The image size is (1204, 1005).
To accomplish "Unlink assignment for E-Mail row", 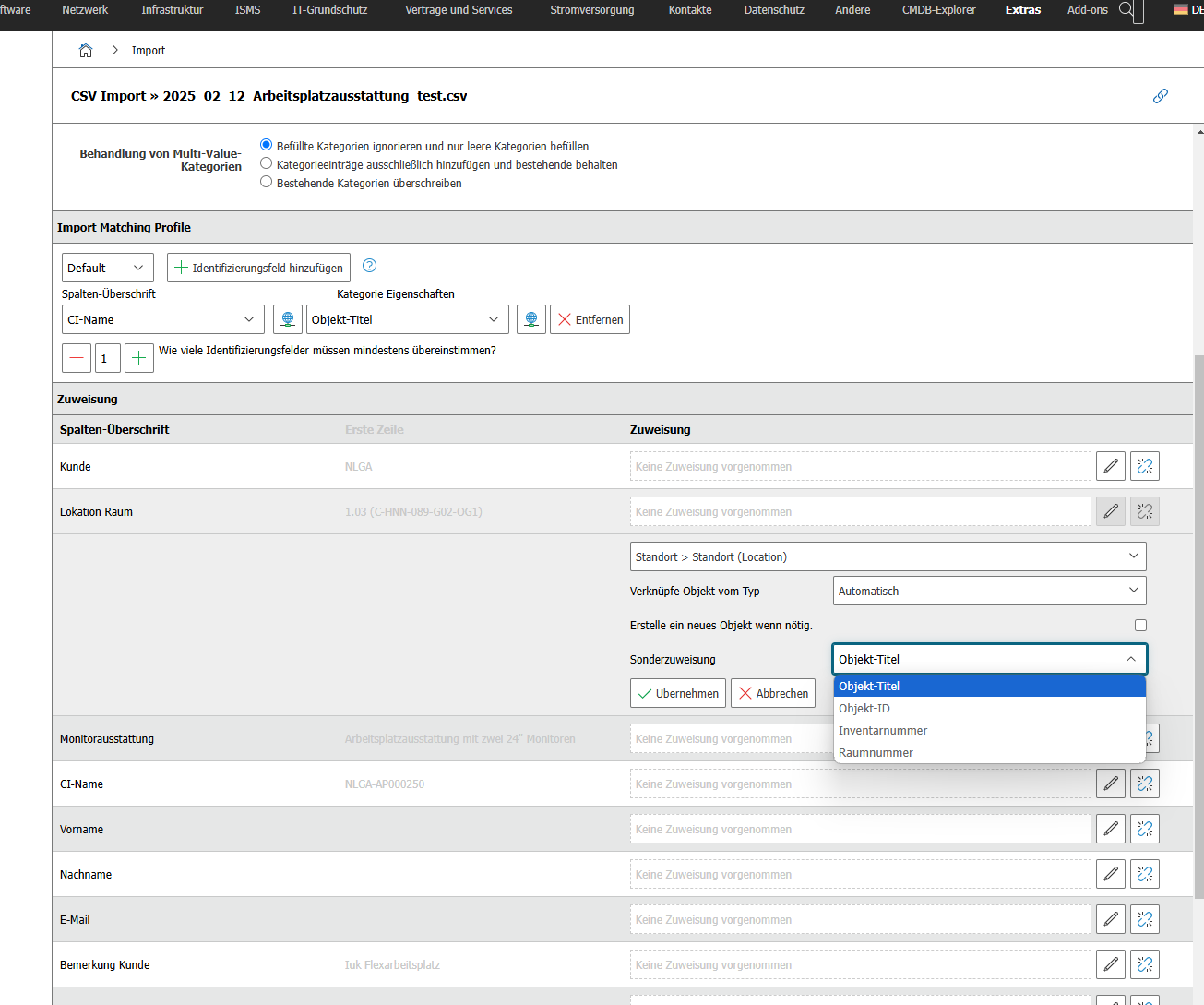I will point(1145,919).
